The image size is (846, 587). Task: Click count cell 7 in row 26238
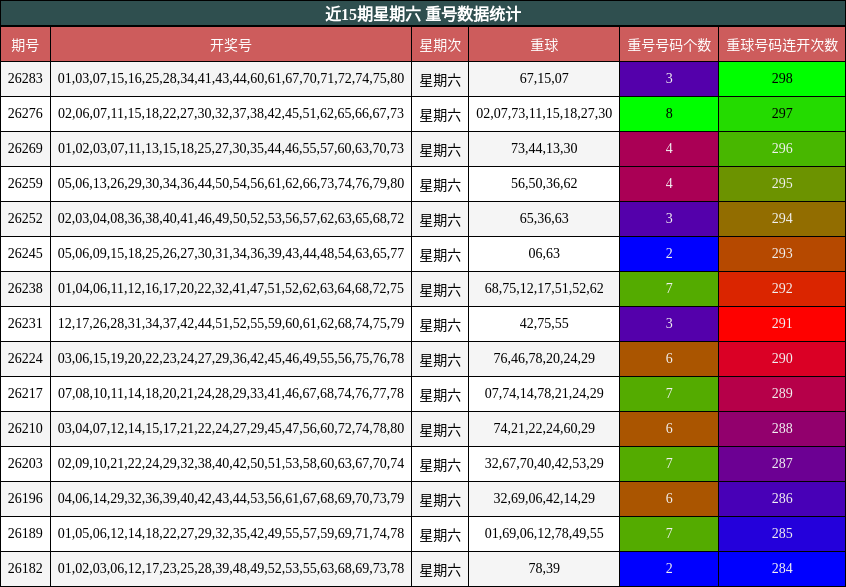pos(669,289)
